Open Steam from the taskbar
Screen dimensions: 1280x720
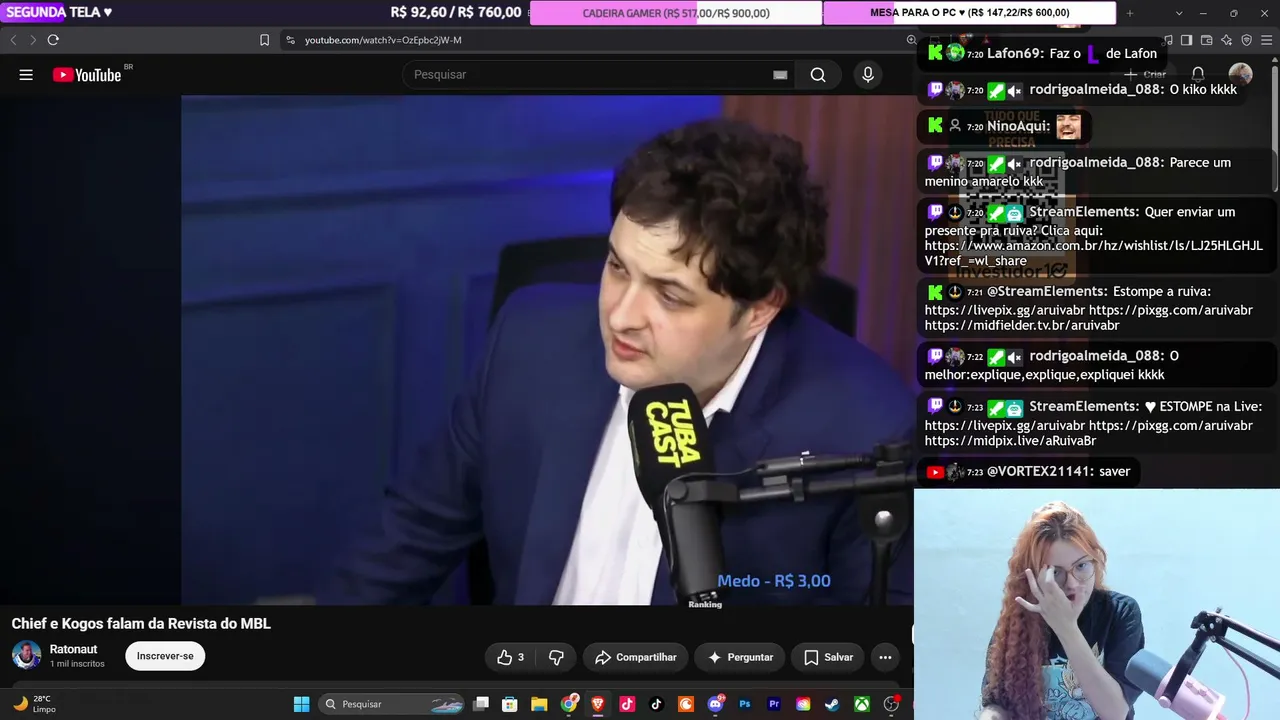pos(832,704)
